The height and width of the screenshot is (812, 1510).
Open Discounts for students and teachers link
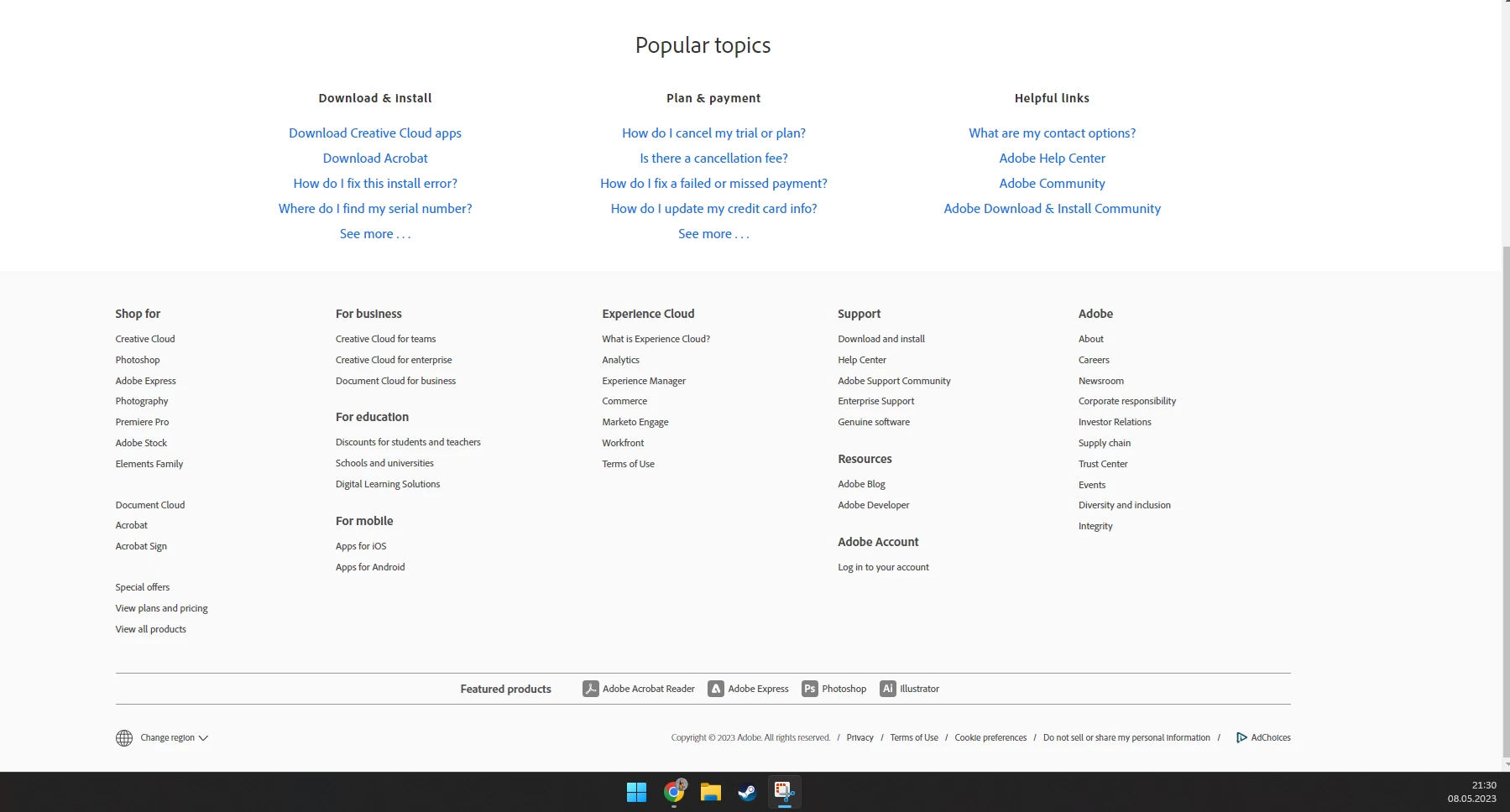pos(409,442)
